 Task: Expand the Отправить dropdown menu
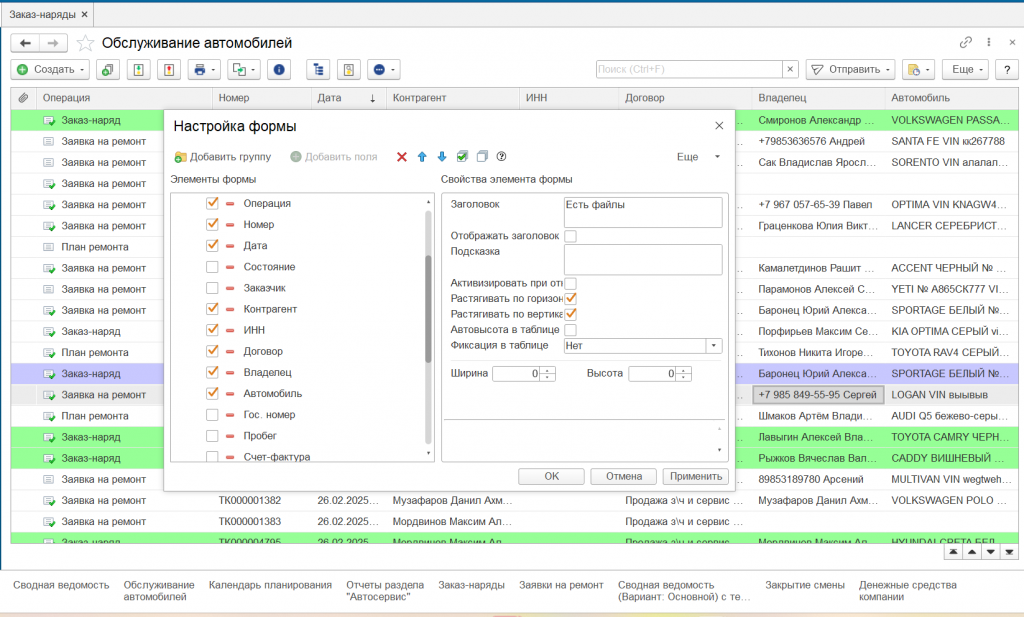coord(850,70)
